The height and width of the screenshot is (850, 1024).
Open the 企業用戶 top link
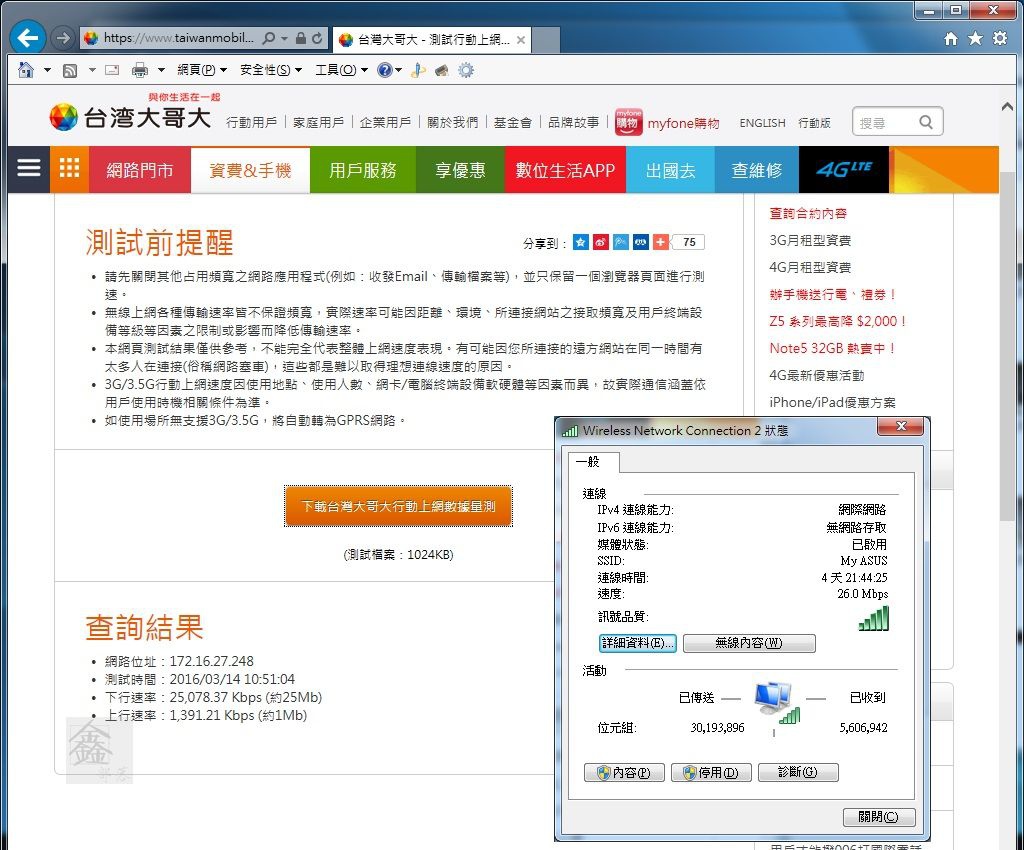coord(385,122)
